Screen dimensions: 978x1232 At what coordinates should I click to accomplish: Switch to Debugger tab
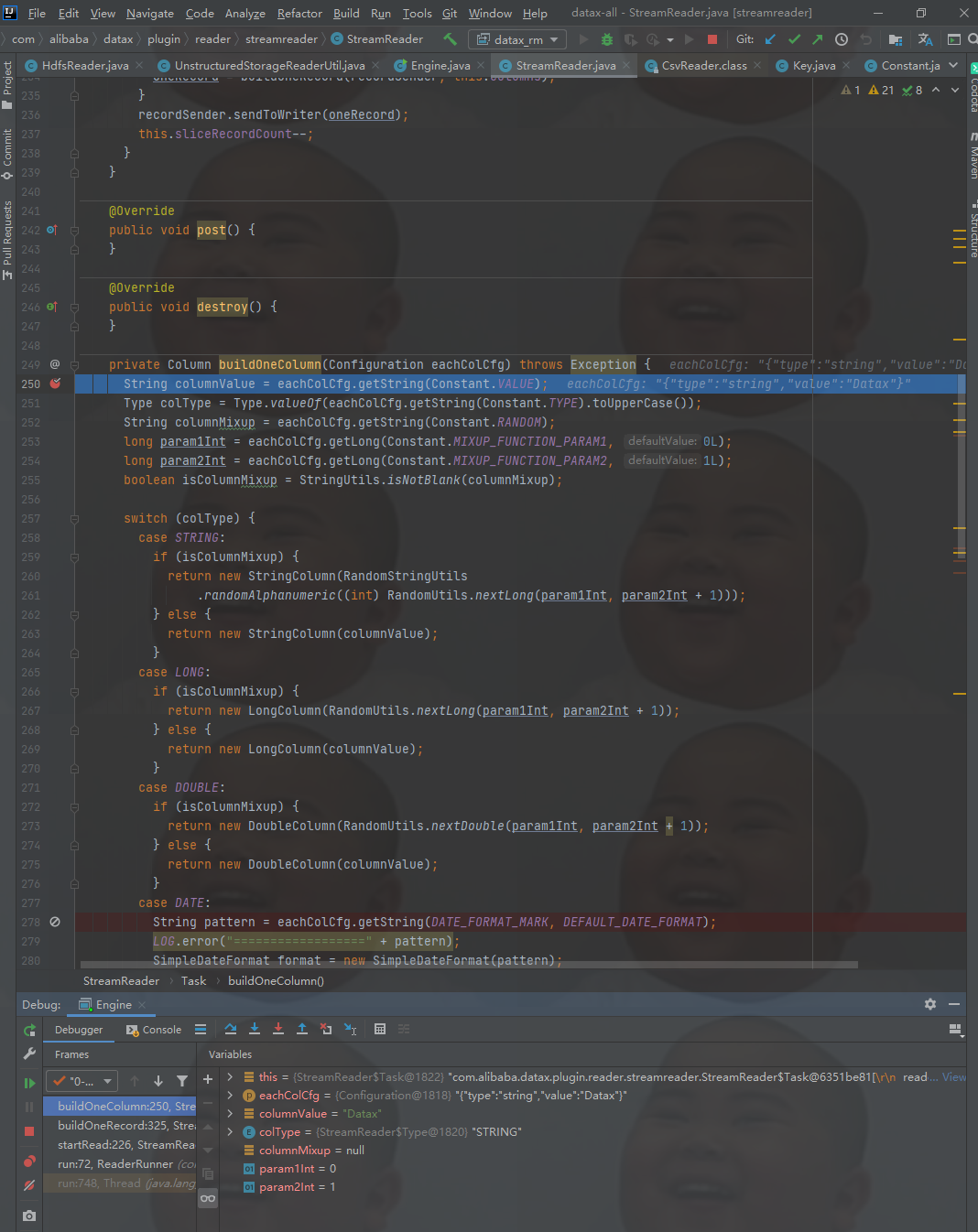coord(79,1030)
